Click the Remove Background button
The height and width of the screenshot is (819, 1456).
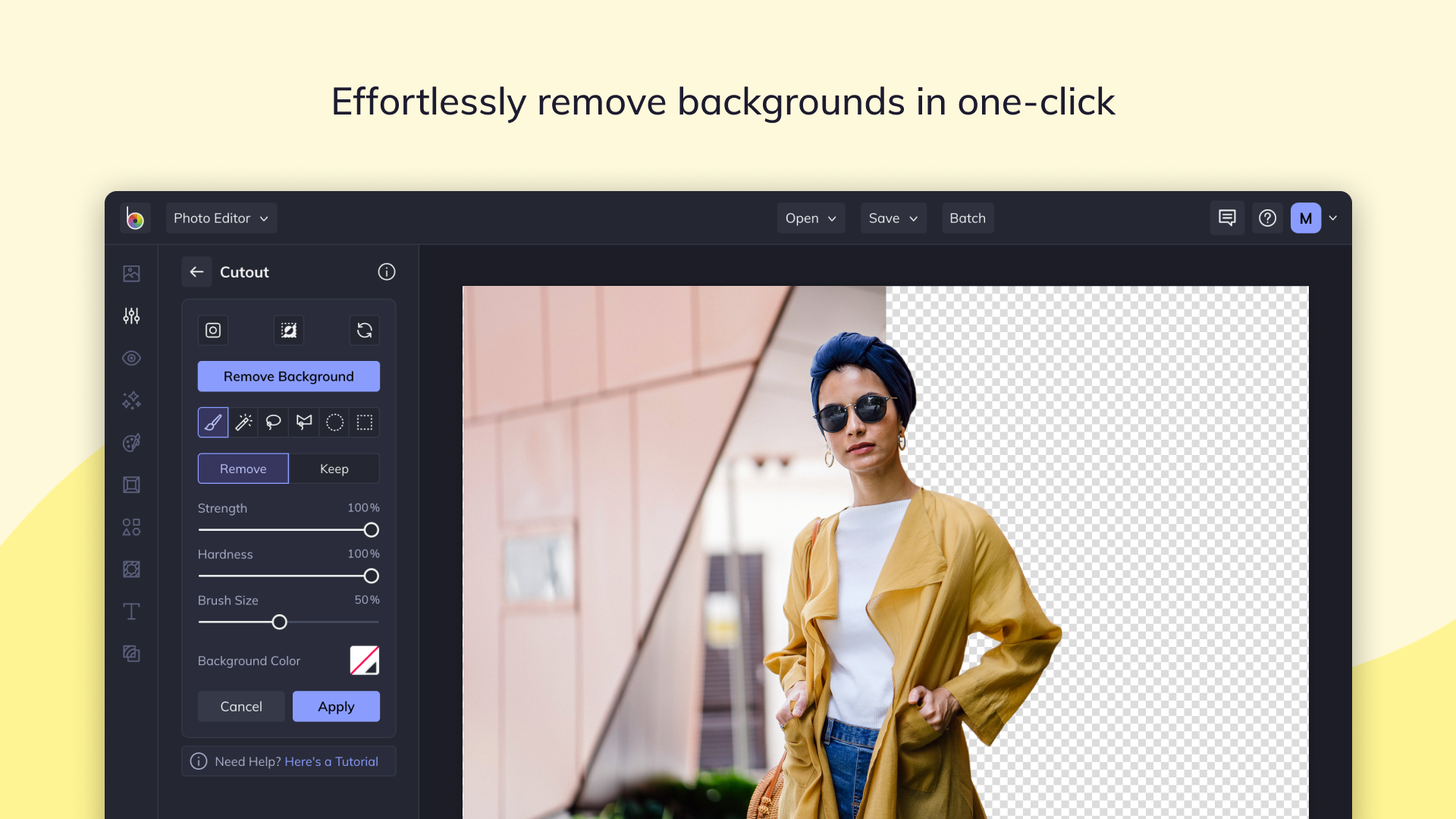point(289,376)
